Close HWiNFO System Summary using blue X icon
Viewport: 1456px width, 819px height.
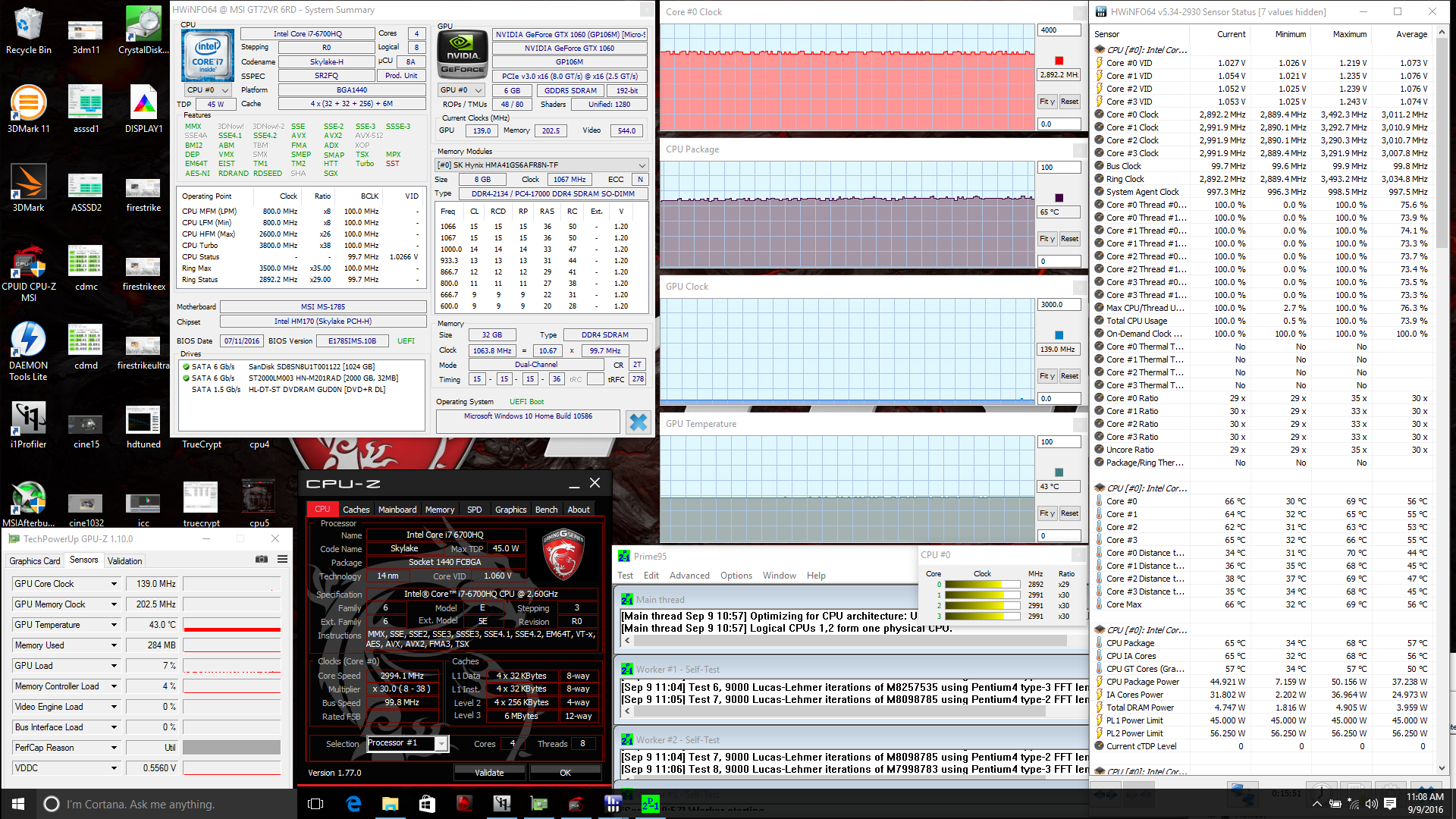coord(639,422)
